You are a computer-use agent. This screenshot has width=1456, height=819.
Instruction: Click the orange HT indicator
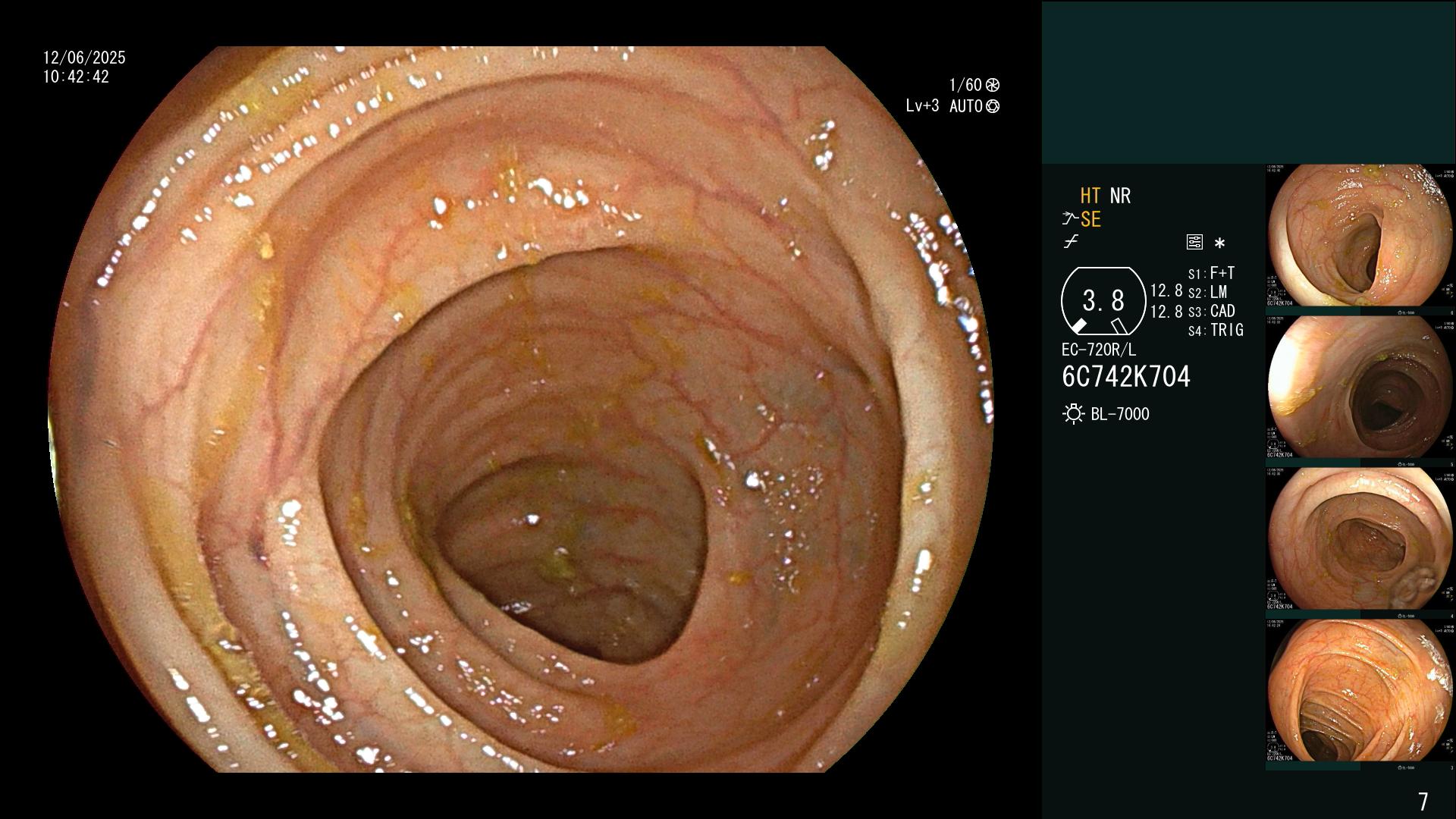pyautogui.click(x=1090, y=196)
